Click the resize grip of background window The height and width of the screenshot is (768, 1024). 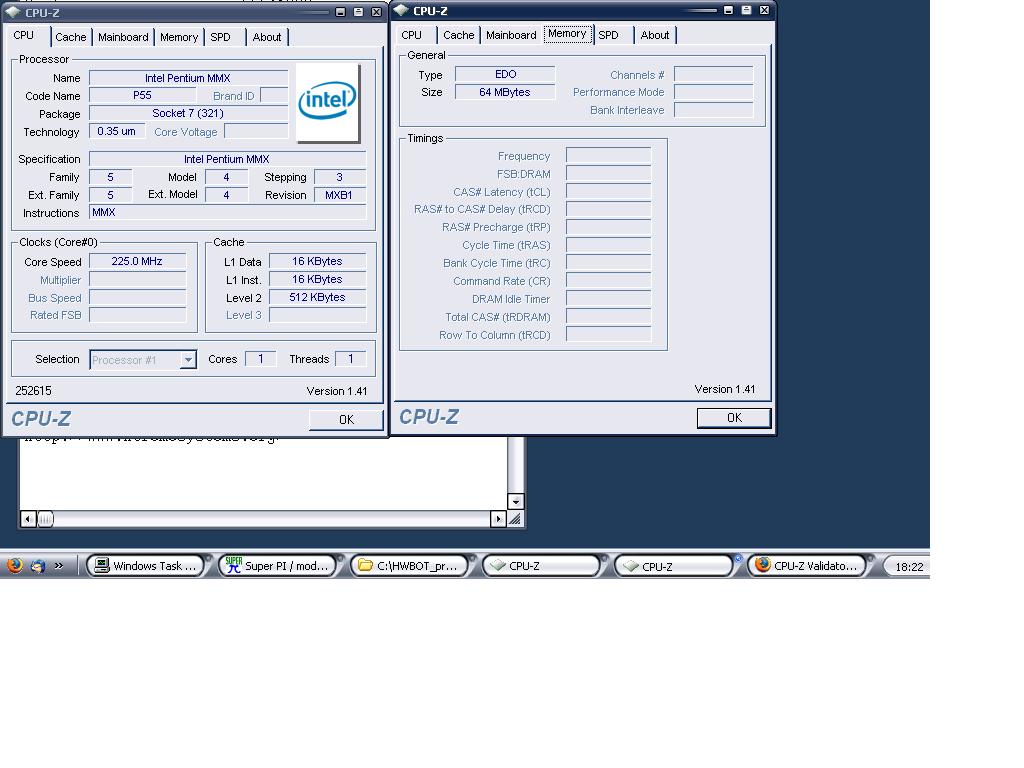pos(516,519)
